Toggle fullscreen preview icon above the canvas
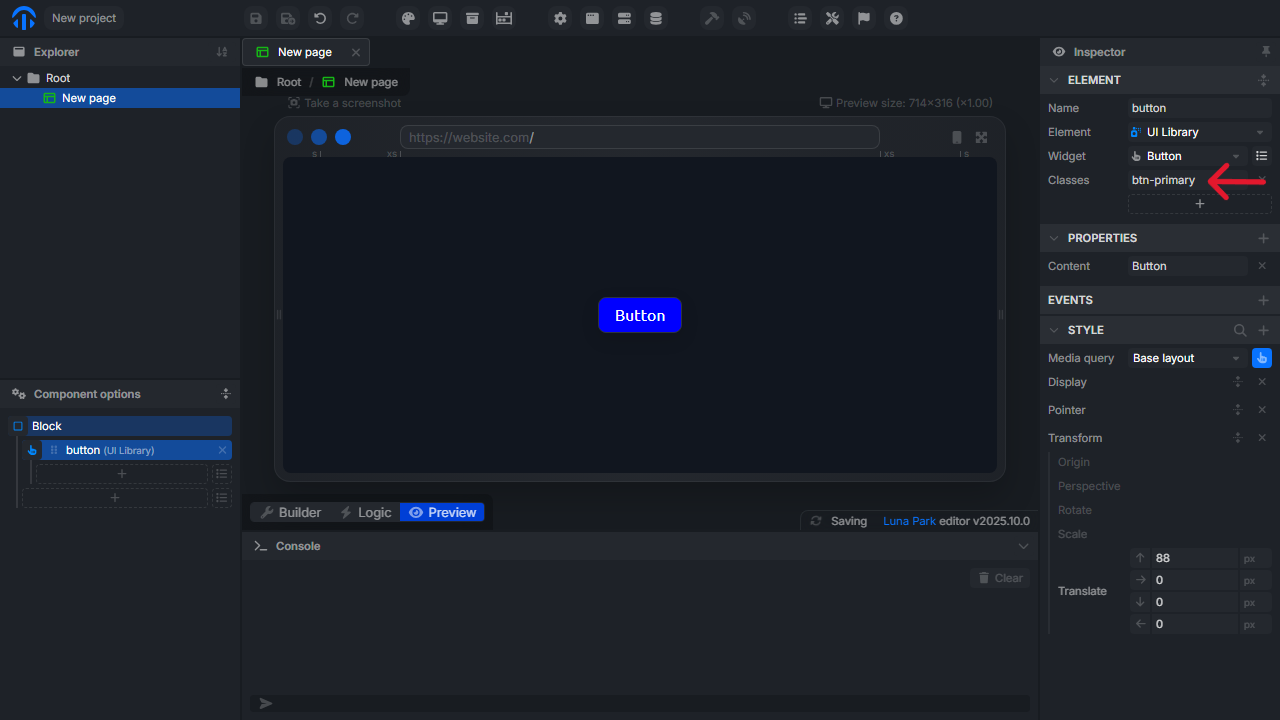Viewport: 1280px width, 720px height. pos(981,137)
